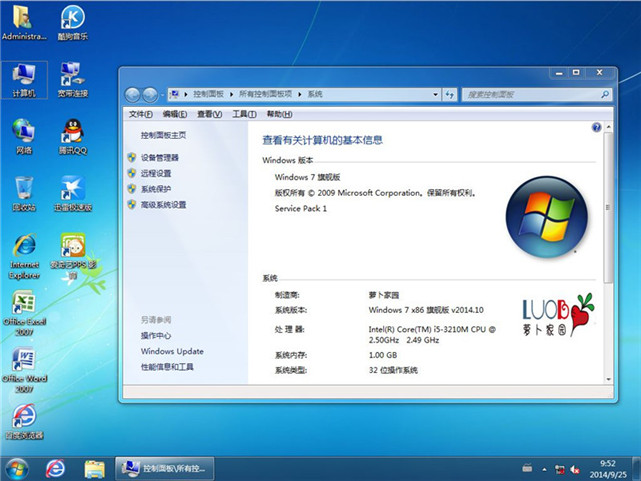Click the network tray icon

click(559, 469)
